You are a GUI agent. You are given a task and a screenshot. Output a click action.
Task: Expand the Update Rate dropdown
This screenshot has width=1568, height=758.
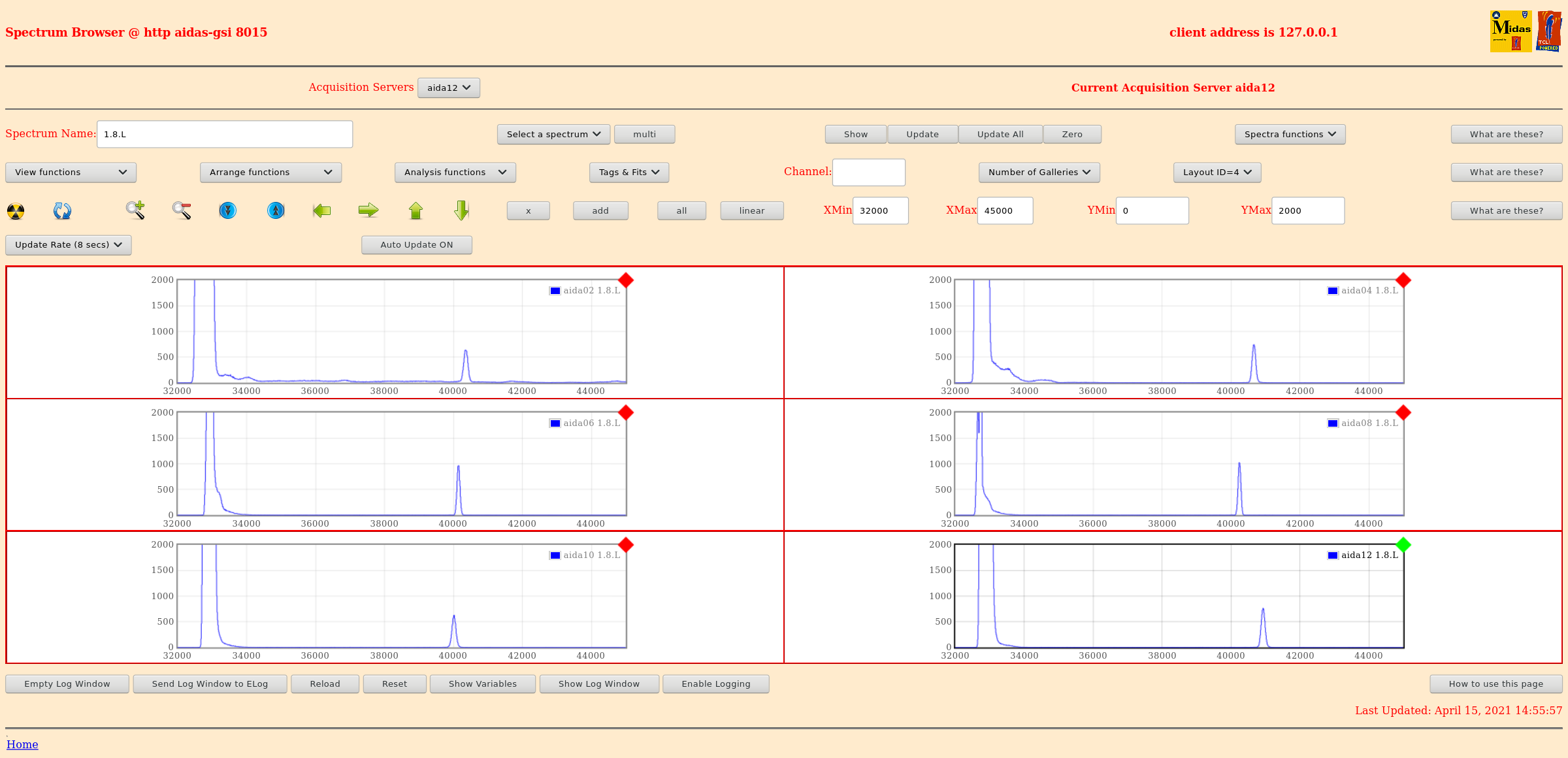tap(69, 245)
